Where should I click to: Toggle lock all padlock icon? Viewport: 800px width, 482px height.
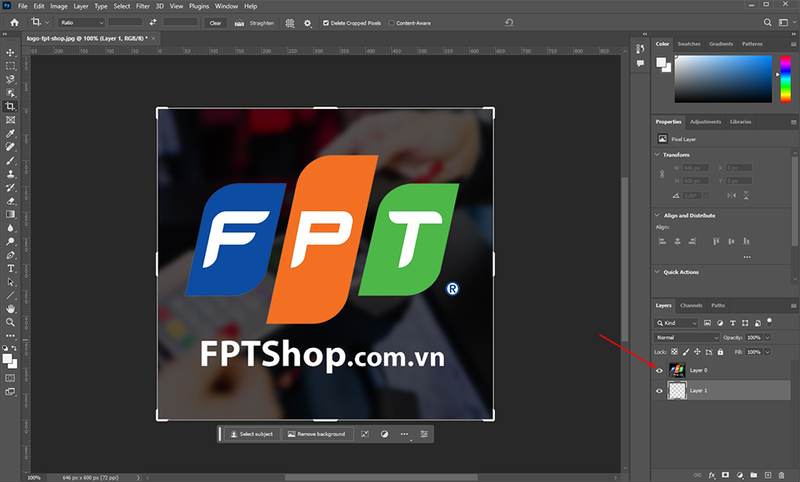[x=720, y=352]
